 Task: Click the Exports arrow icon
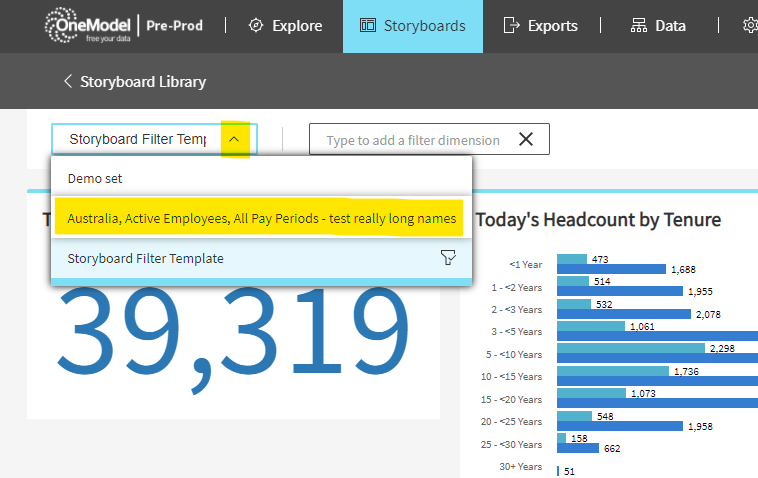(x=512, y=26)
